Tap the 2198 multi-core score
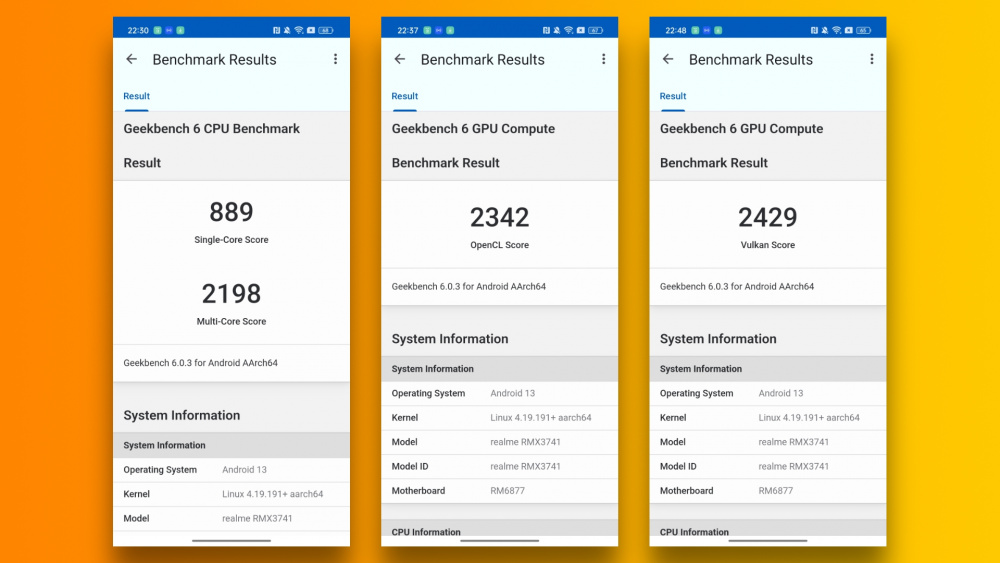Screen dimensions: 1000x563 tap(232, 294)
